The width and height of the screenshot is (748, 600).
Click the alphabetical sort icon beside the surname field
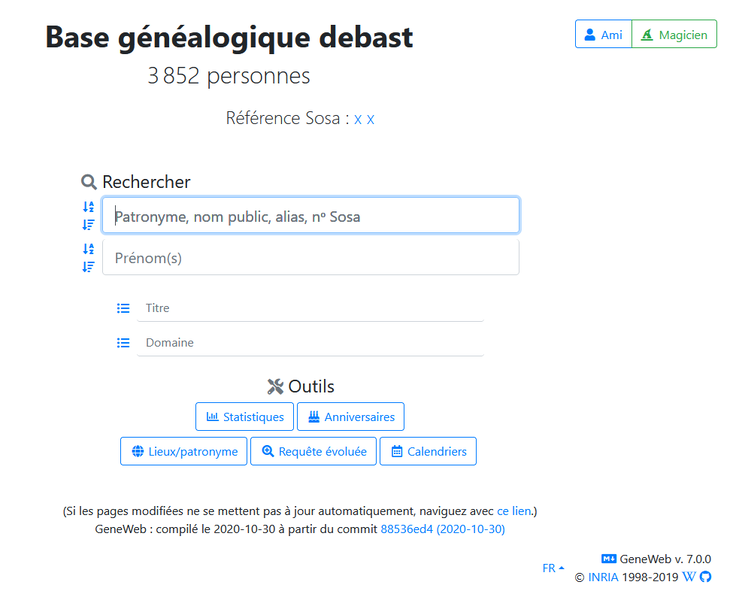pos(89,207)
